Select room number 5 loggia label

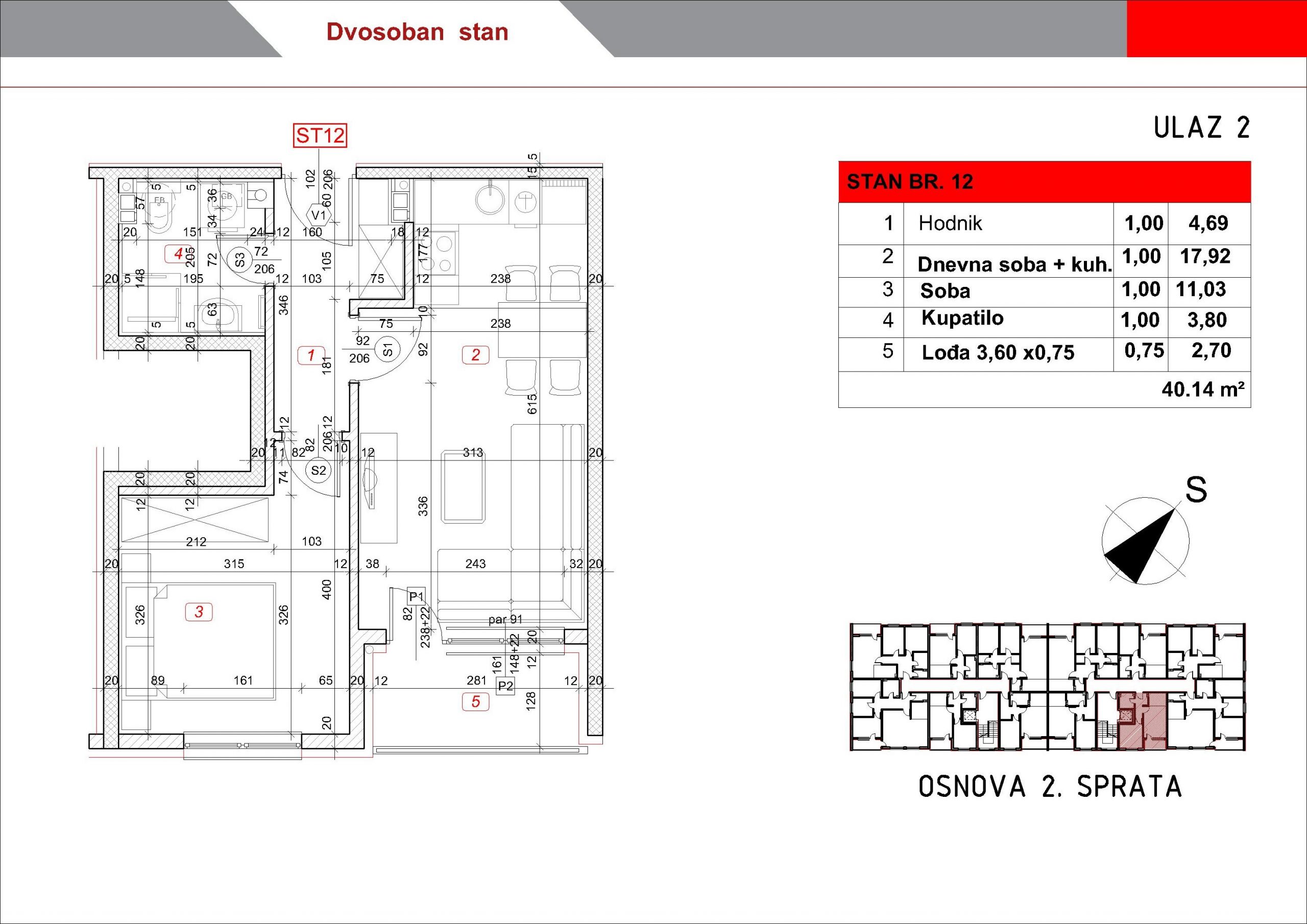[476, 702]
